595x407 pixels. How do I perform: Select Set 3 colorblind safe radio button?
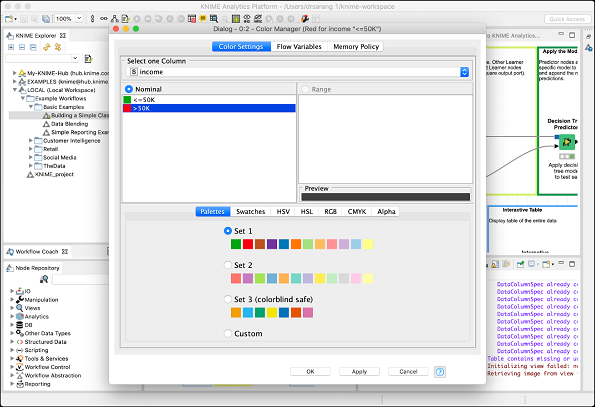click(x=228, y=299)
